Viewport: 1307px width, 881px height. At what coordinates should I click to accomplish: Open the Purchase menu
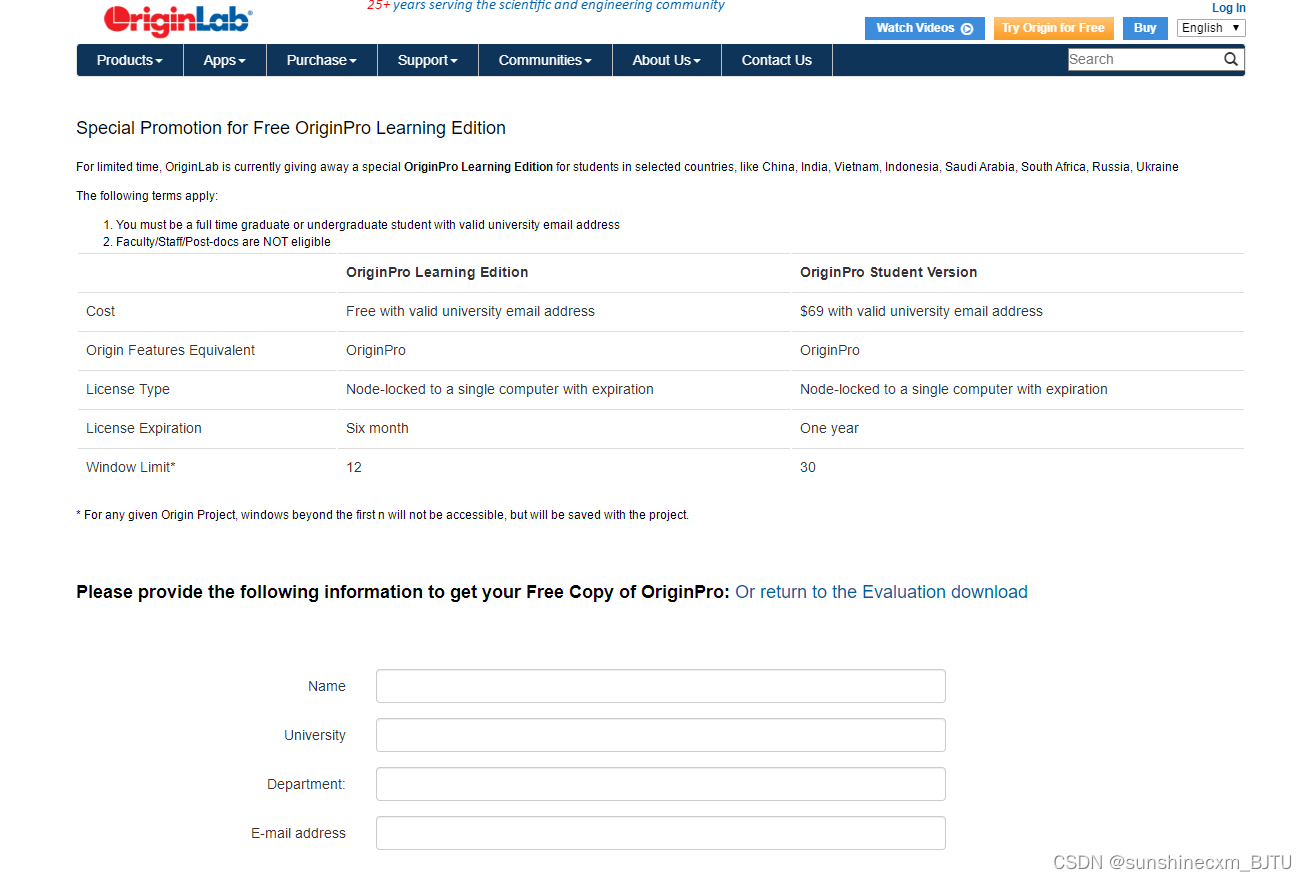(x=322, y=60)
